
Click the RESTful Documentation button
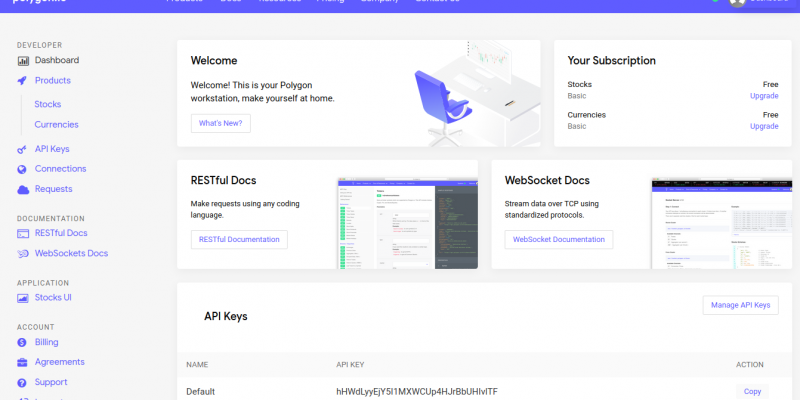[x=239, y=240]
